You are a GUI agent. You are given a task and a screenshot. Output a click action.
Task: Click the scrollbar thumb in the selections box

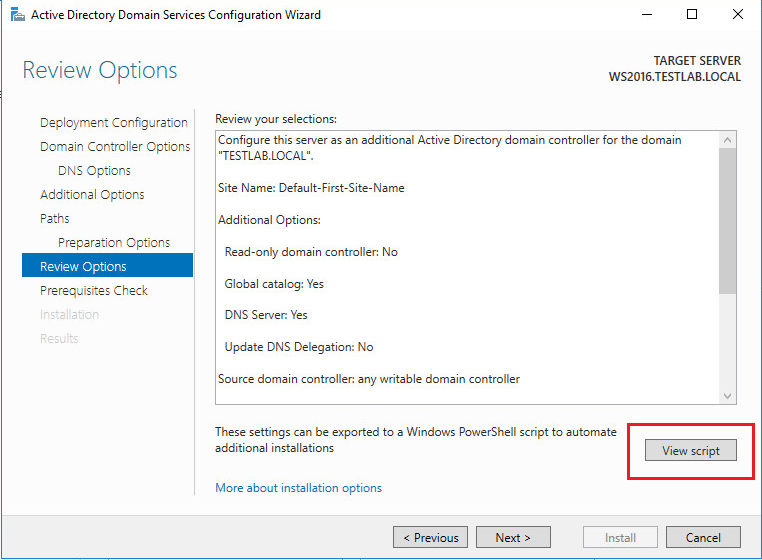(x=727, y=220)
